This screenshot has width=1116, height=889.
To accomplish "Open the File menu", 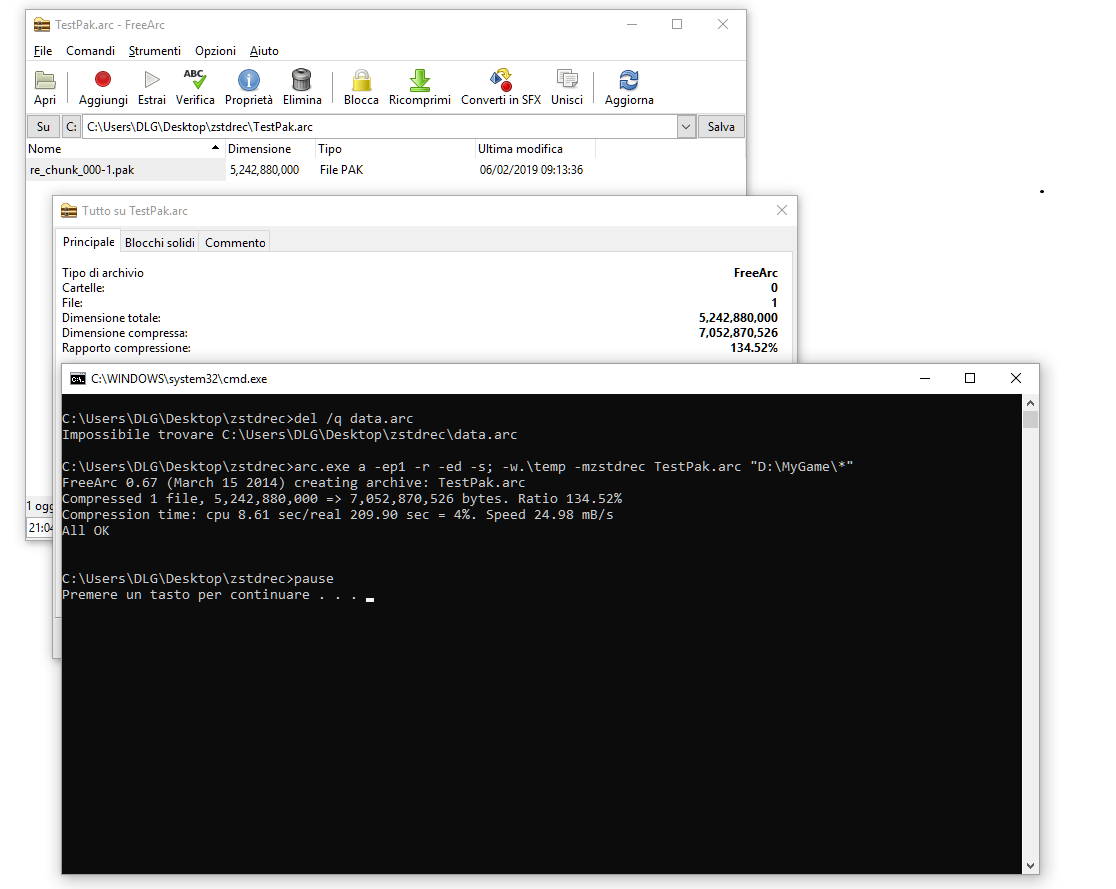I will [43, 51].
